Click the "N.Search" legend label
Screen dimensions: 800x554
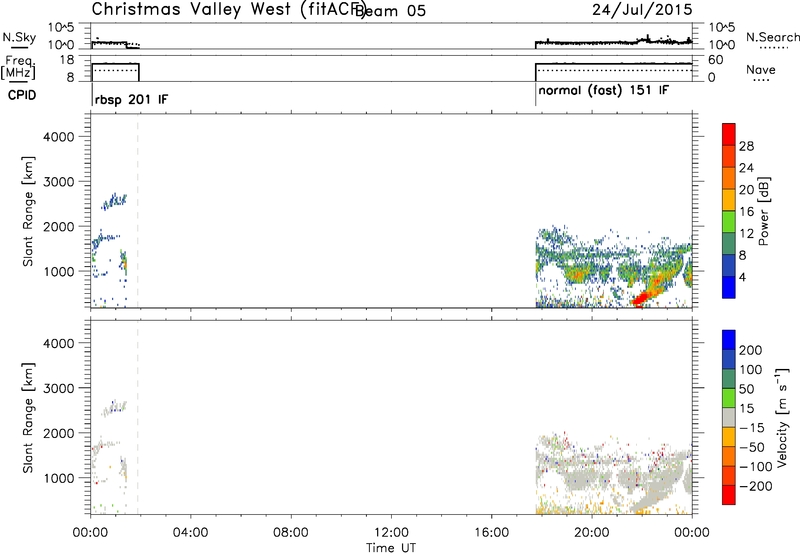click(x=772, y=37)
